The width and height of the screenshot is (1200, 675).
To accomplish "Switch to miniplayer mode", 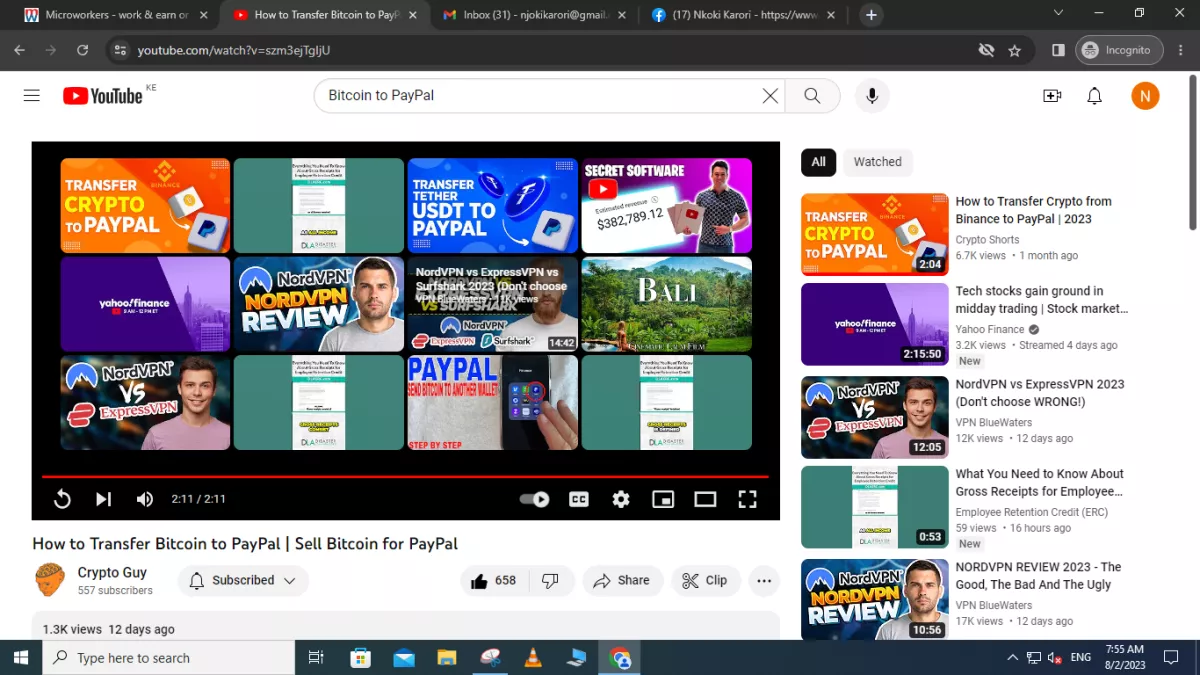I will [x=663, y=498].
